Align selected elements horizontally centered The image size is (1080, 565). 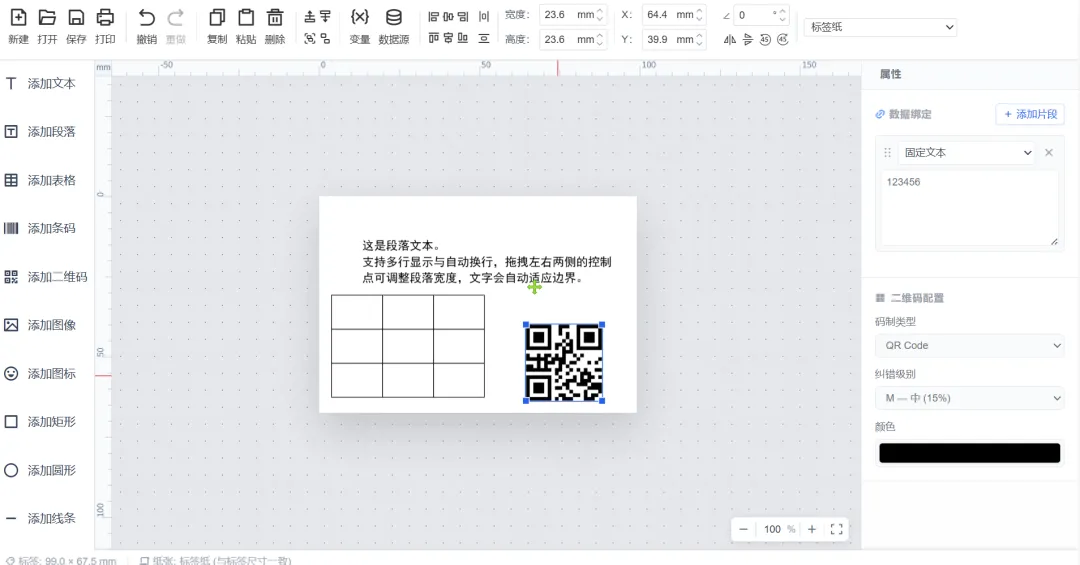[x=448, y=16]
